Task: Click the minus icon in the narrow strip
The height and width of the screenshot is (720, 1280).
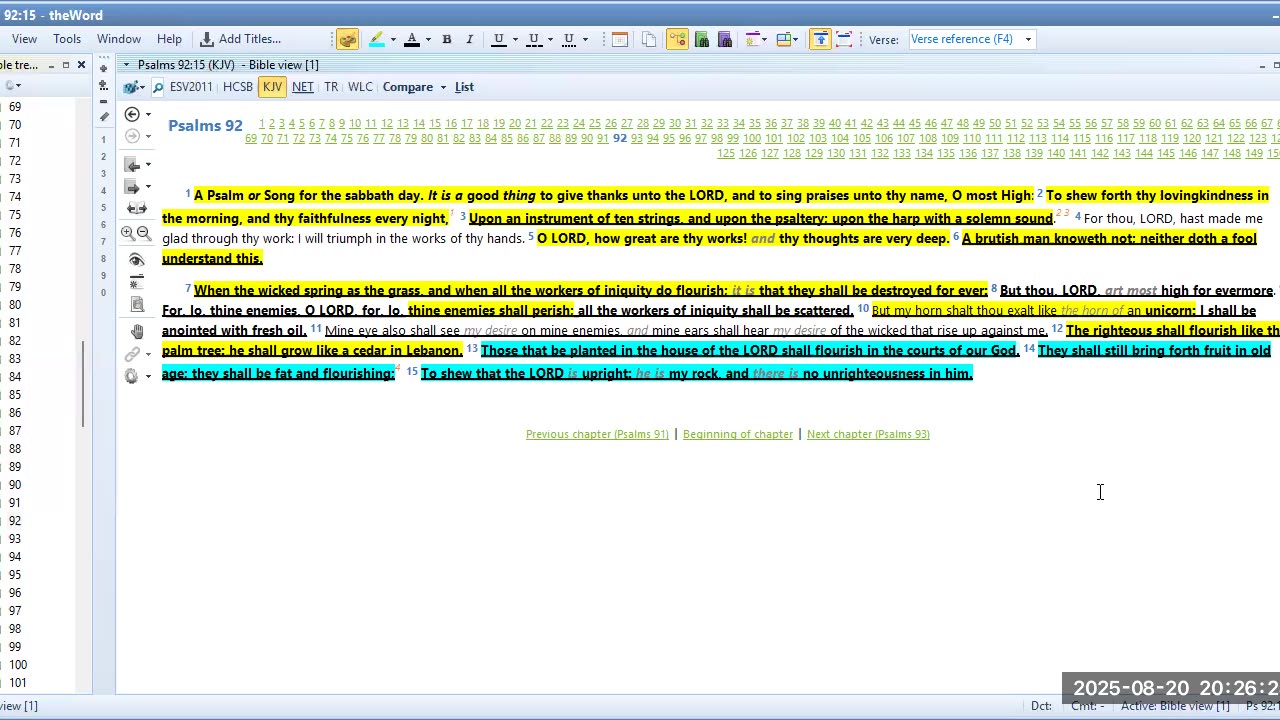Action: (103, 101)
